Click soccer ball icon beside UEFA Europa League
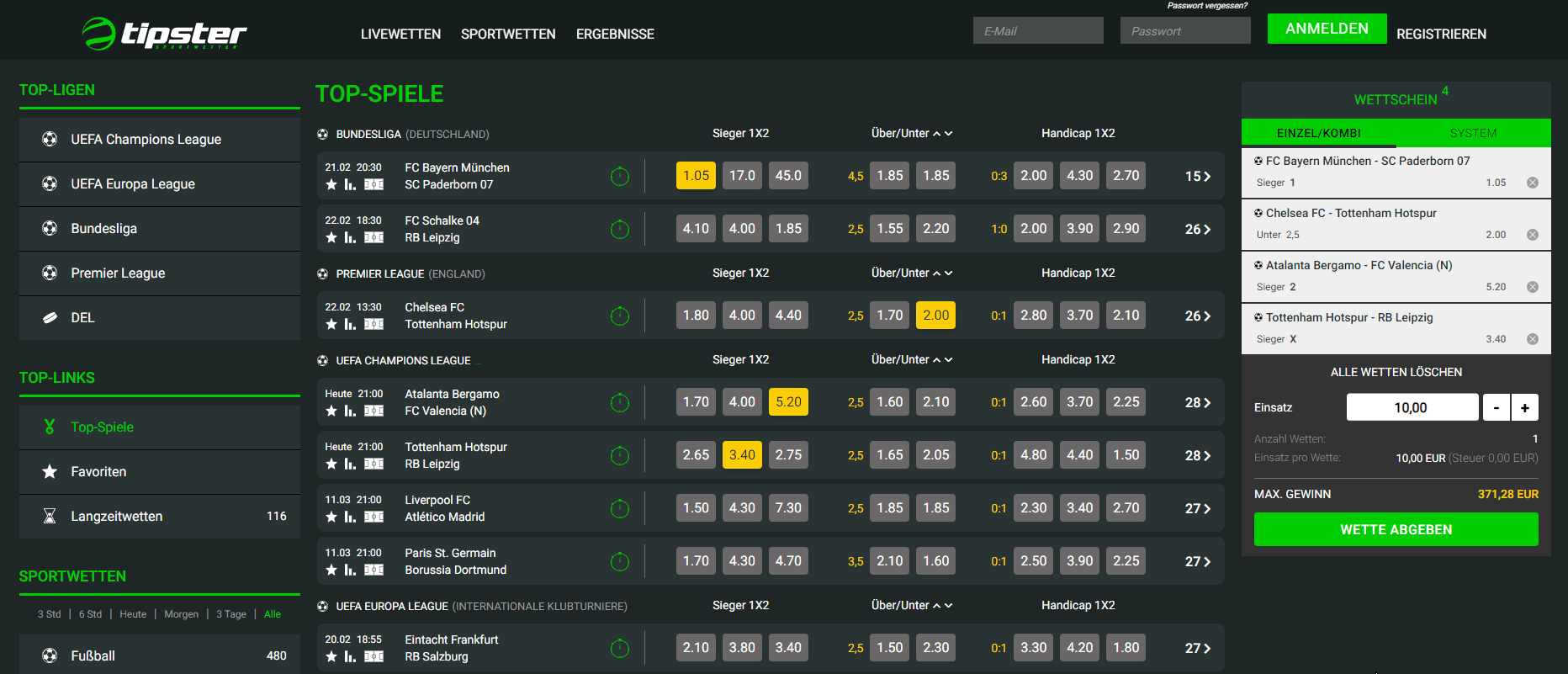1568x674 pixels. (x=50, y=183)
